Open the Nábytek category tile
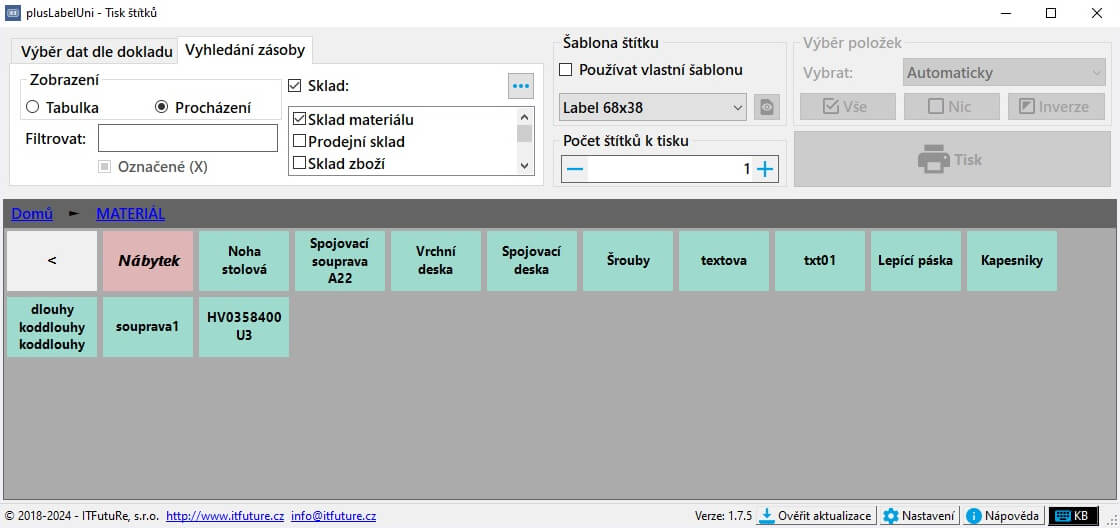Viewport: 1120px width, 528px height. [x=148, y=261]
